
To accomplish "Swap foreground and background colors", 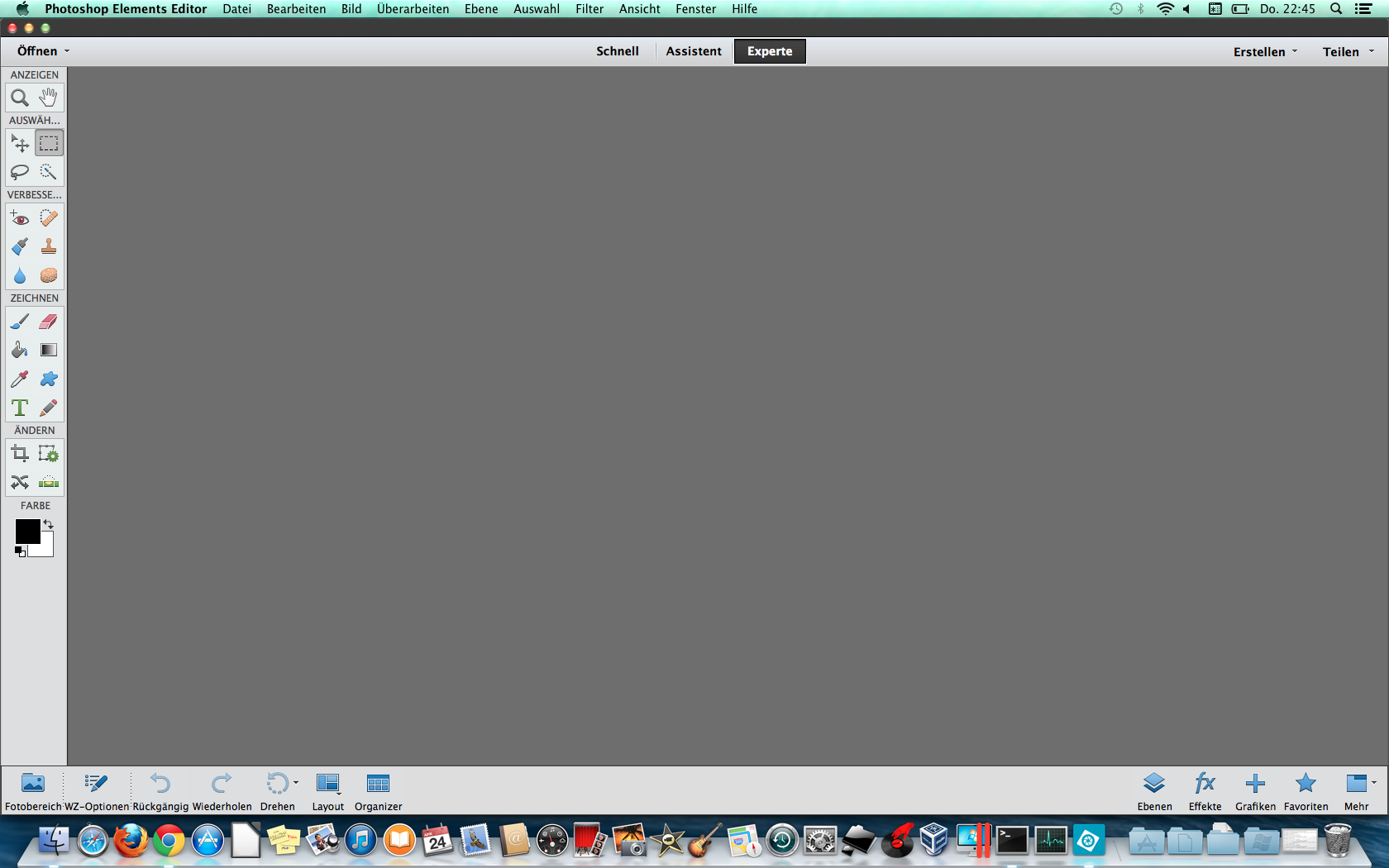I will 49,524.
